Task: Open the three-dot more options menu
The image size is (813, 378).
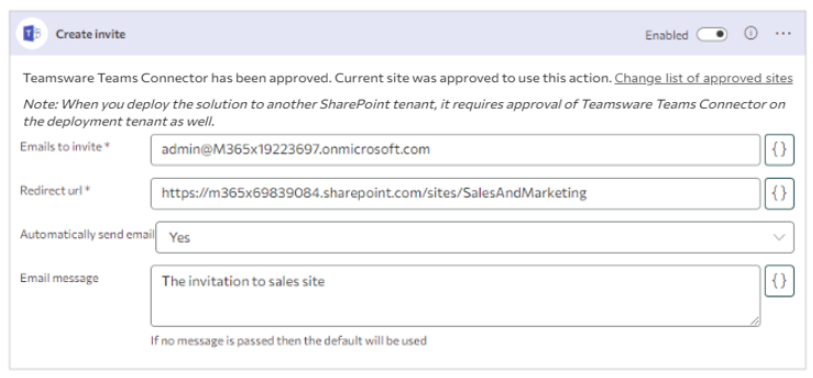Action: click(x=783, y=34)
